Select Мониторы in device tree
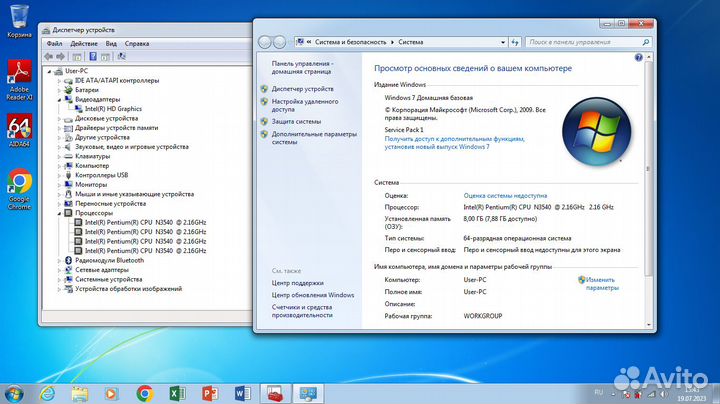720x404 pixels. click(91, 185)
